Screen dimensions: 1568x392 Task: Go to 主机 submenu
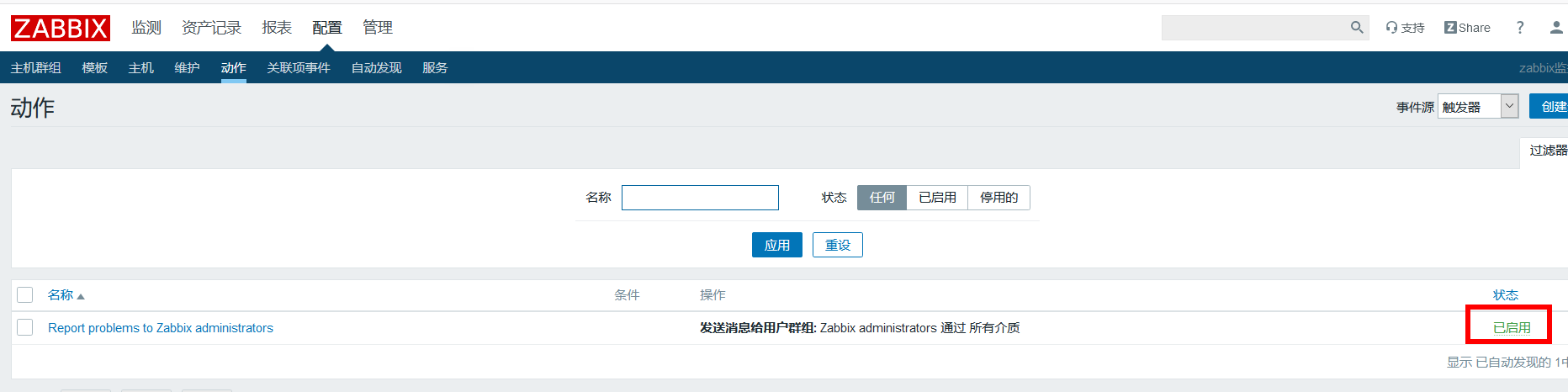[140, 67]
